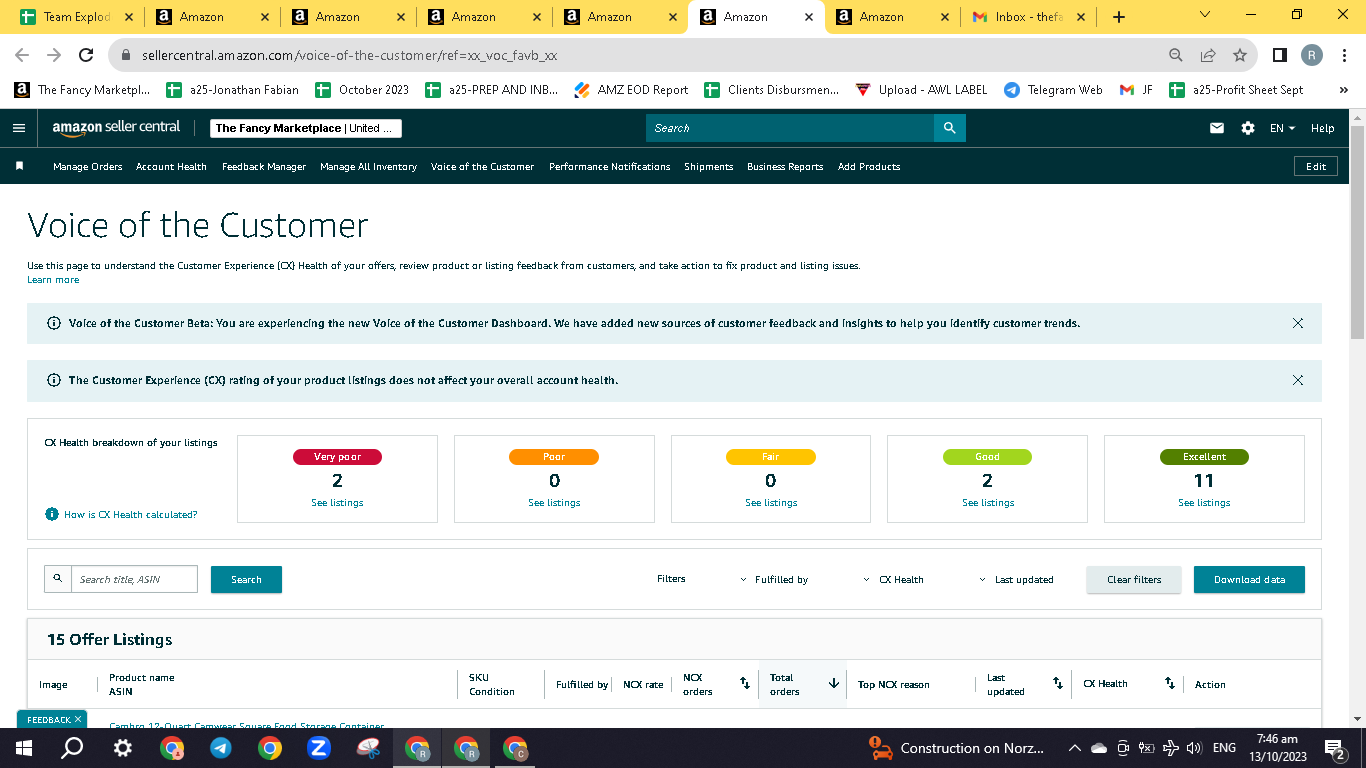The width and height of the screenshot is (1366, 768).
Task: Click the Edit button in navigation bar
Action: (1316, 166)
